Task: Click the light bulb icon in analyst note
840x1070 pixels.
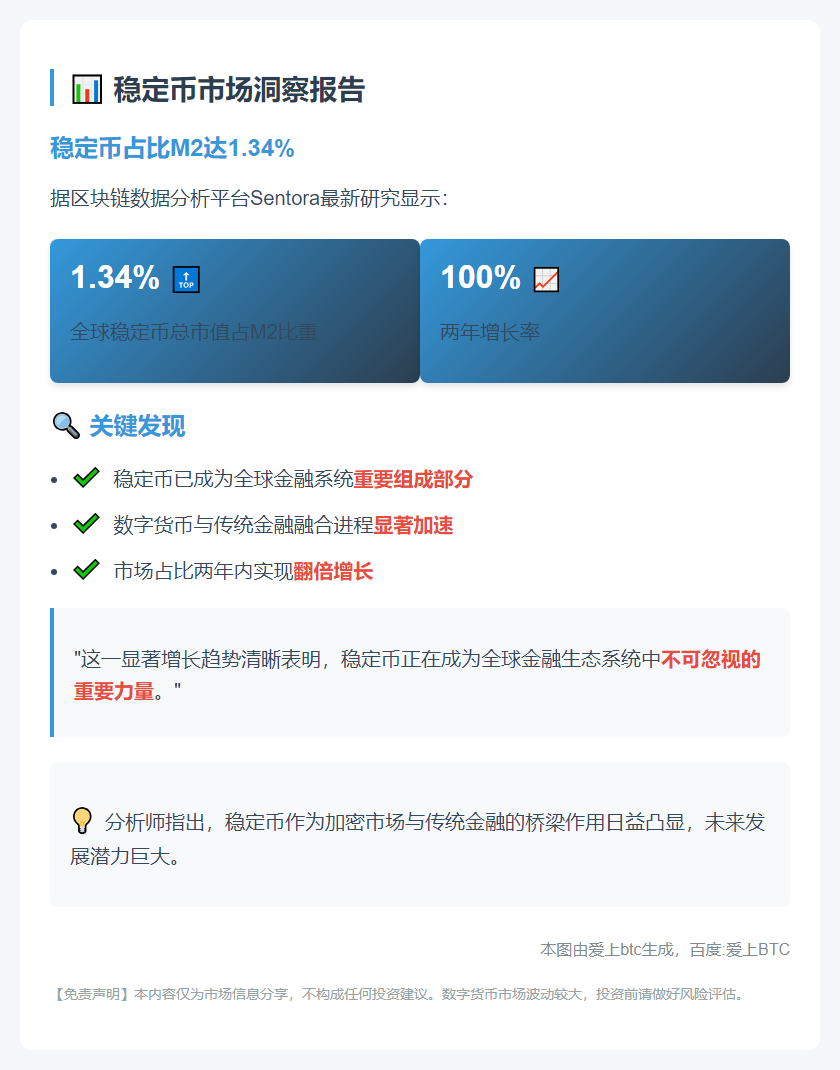Action: 82,822
